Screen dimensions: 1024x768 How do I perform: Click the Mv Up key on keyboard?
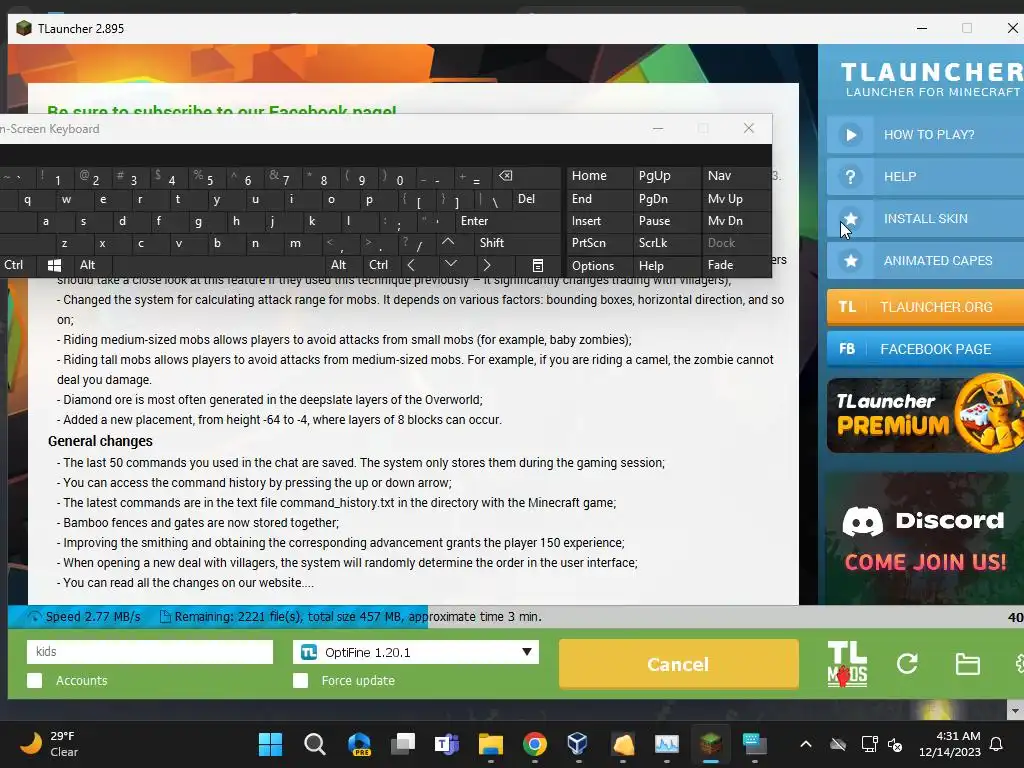pos(725,199)
